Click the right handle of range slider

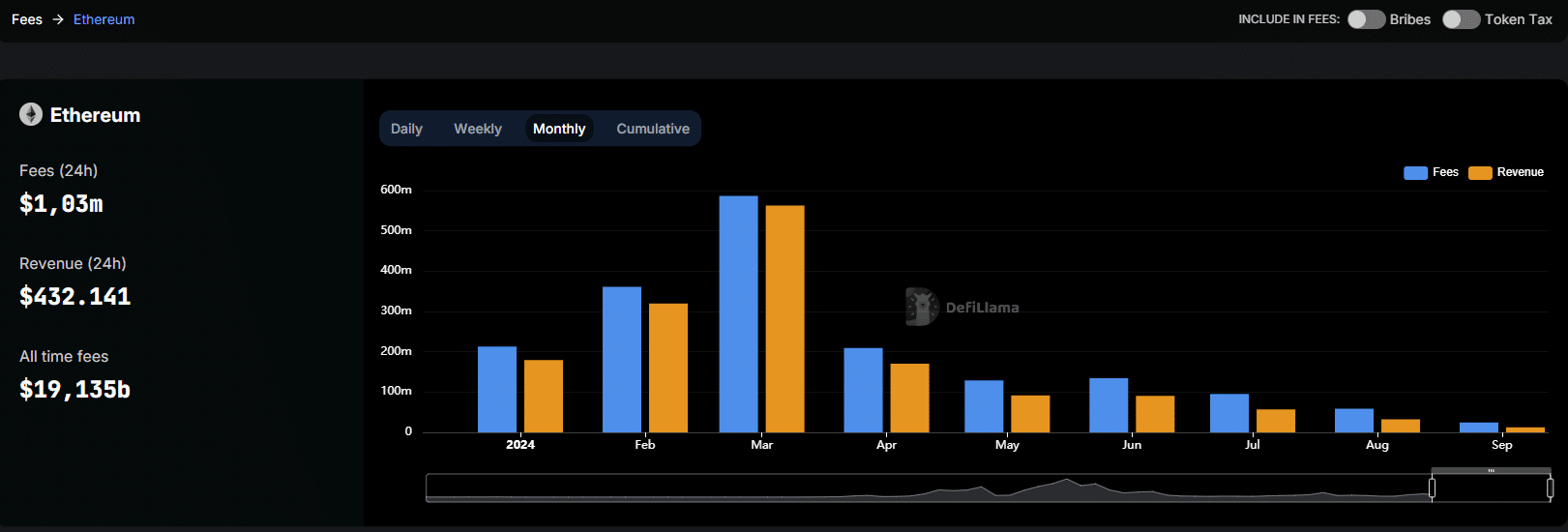click(1550, 488)
